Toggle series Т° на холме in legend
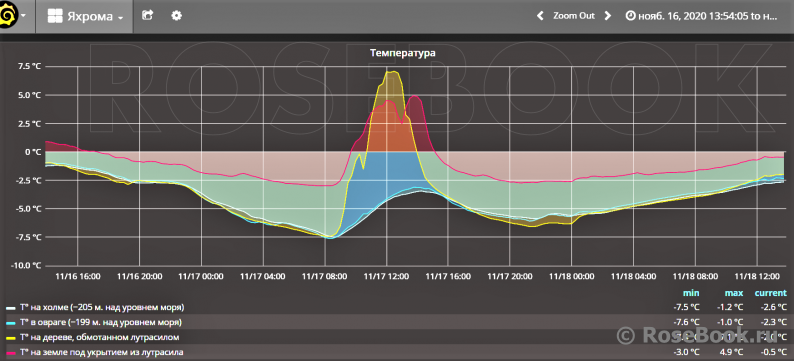 coord(102,307)
